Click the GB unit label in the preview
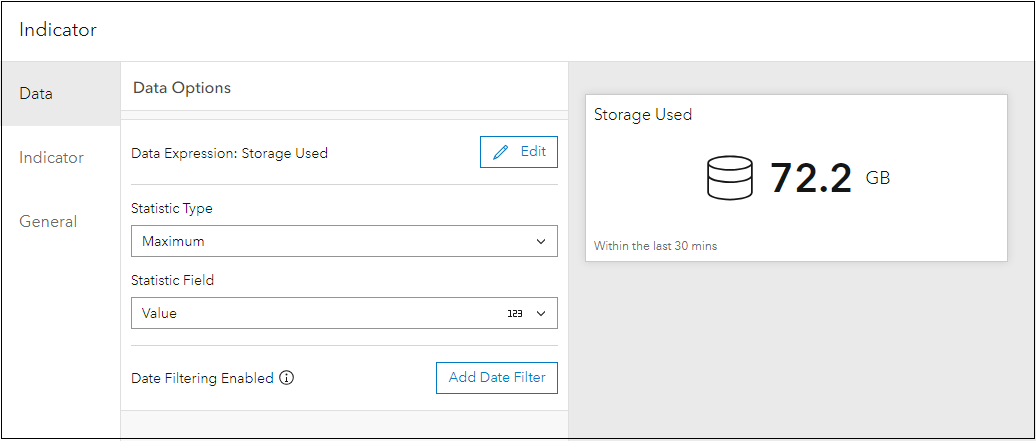The width and height of the screenshot is (1036, 441). [878, 178]
